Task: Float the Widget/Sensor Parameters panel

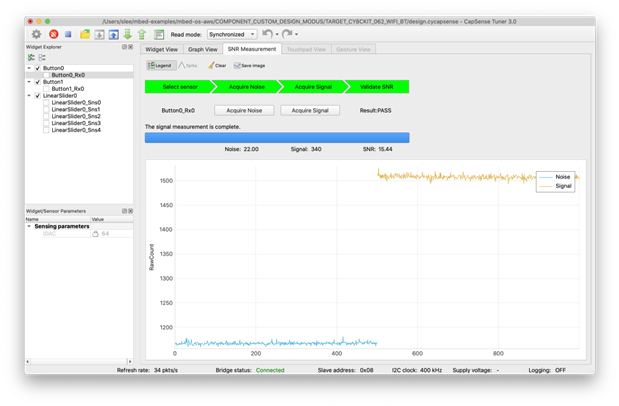Action: [x=124, y=211]
